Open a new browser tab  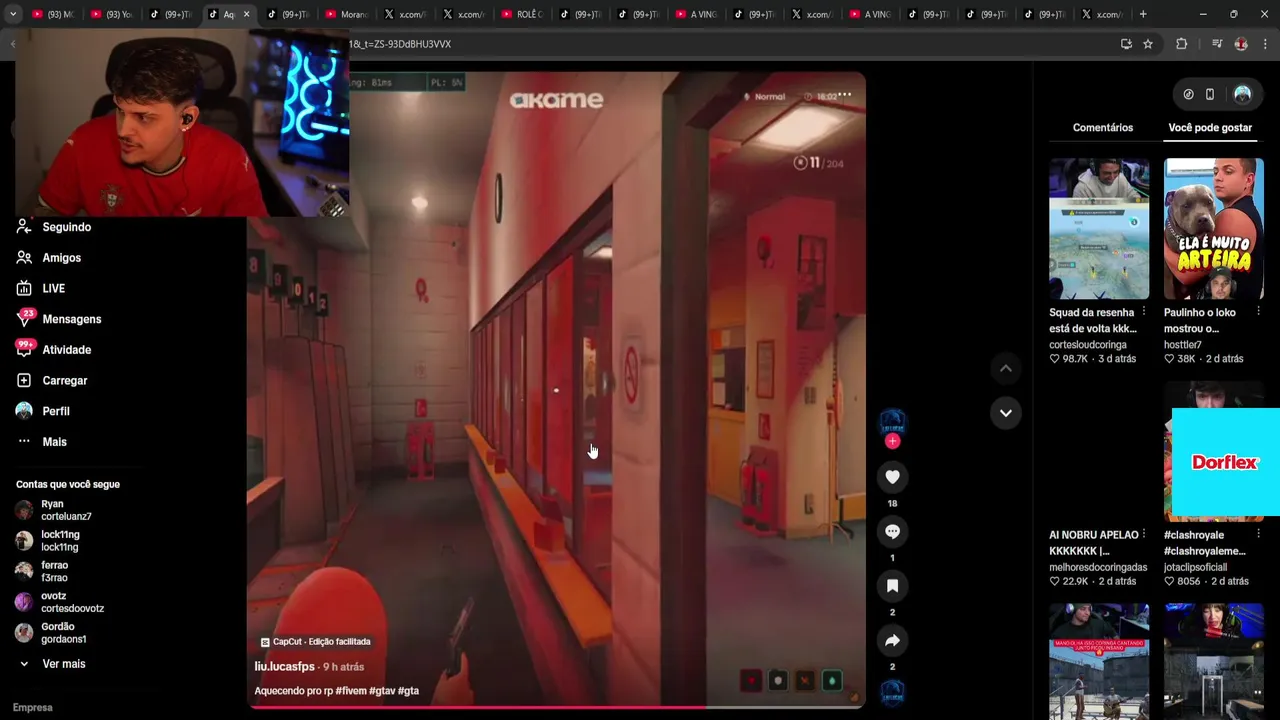1143,14
